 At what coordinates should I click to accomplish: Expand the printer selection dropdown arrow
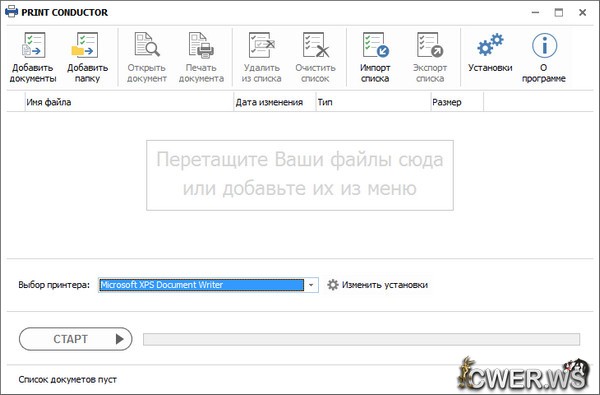pyautogui.click(x=311, y=285)
